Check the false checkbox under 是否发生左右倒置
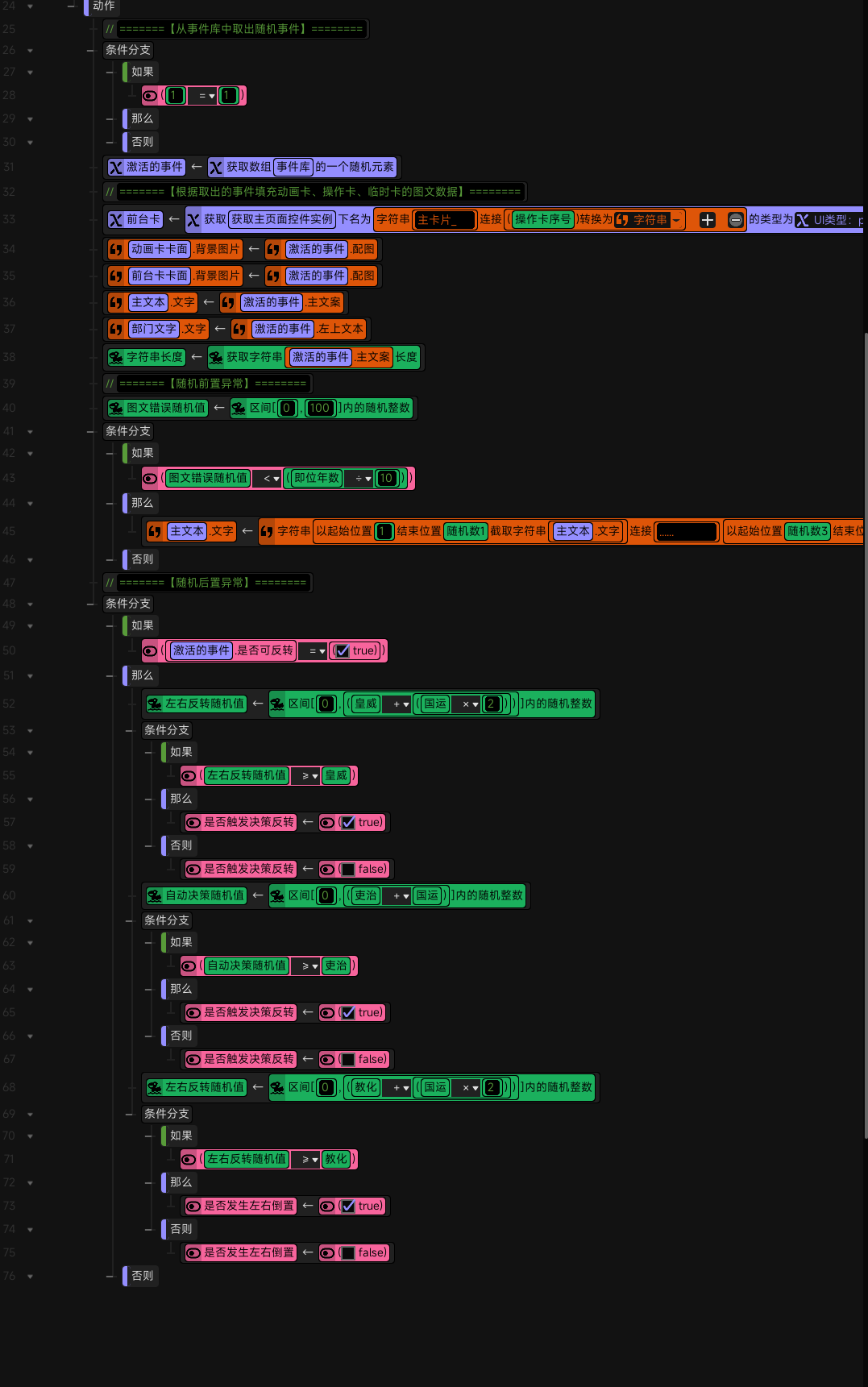Viewport: 868px width, 1387px height. point(348,1253)
